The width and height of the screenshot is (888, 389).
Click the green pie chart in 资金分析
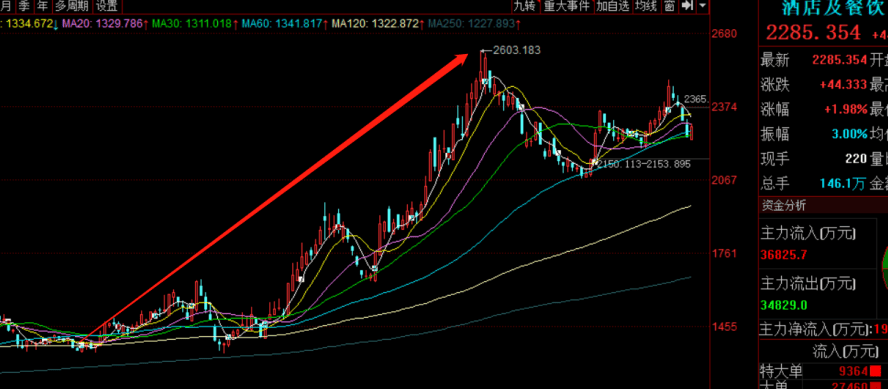click(x=883, y=263)
